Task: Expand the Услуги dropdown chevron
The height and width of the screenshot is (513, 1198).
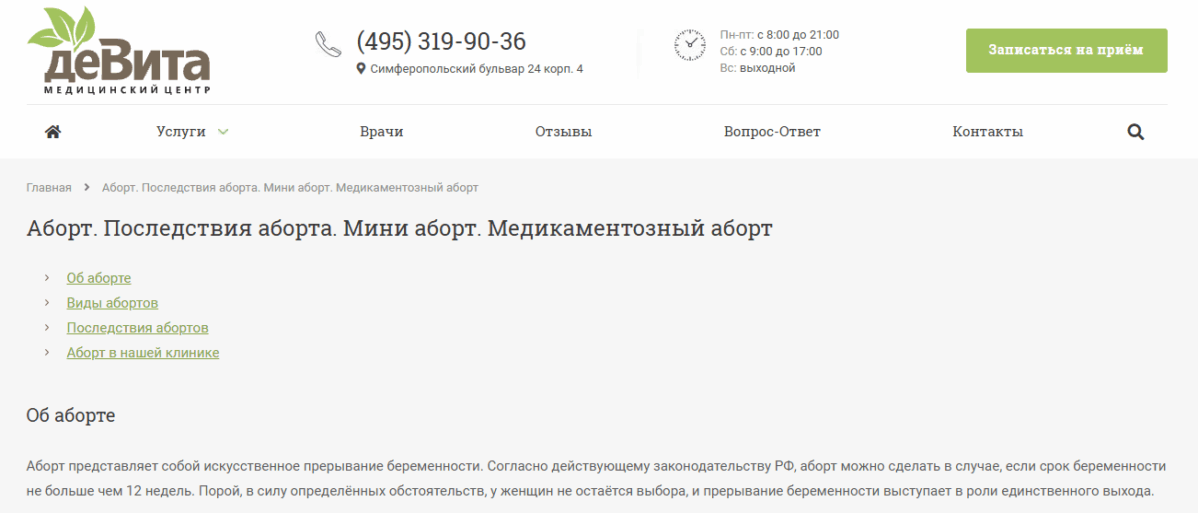Action: 223,131
